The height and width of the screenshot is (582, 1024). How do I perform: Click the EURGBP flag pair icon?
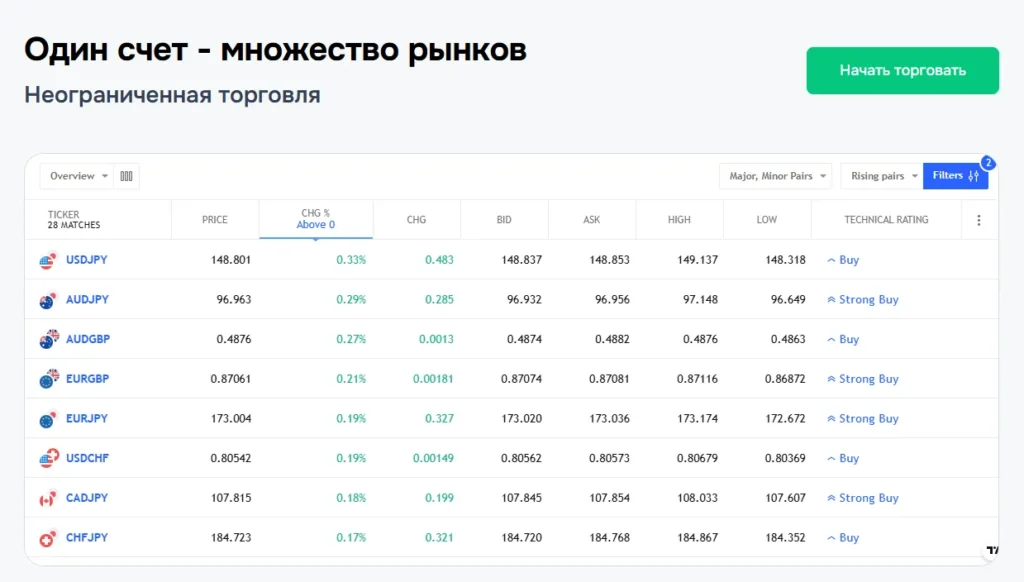pos(47,379)
